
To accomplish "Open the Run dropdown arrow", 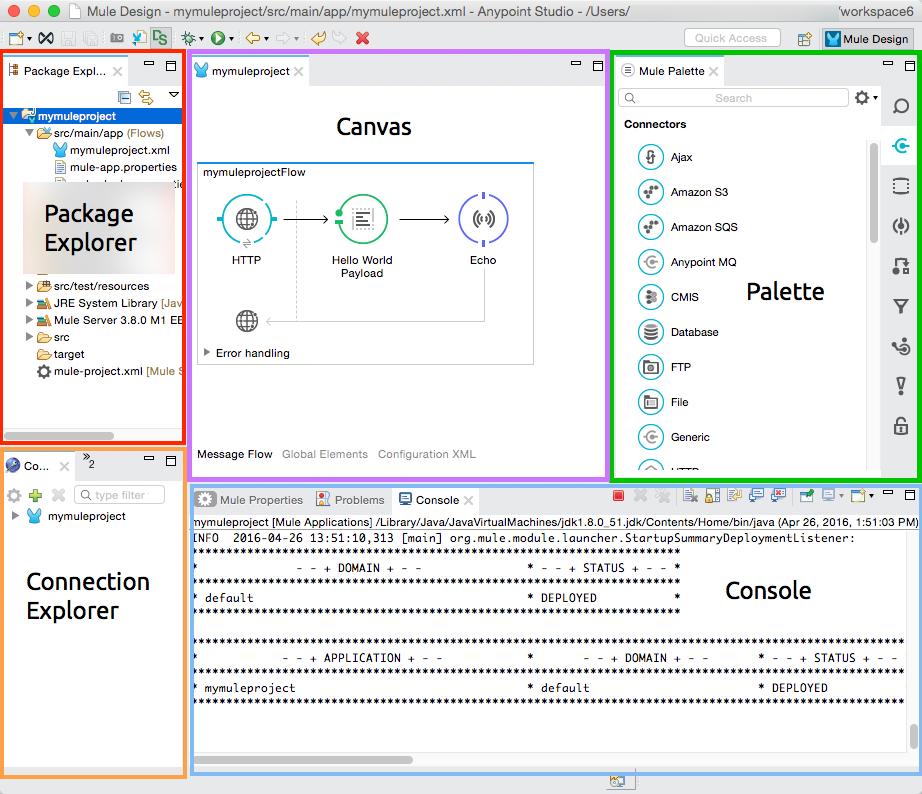I will 232,39.
